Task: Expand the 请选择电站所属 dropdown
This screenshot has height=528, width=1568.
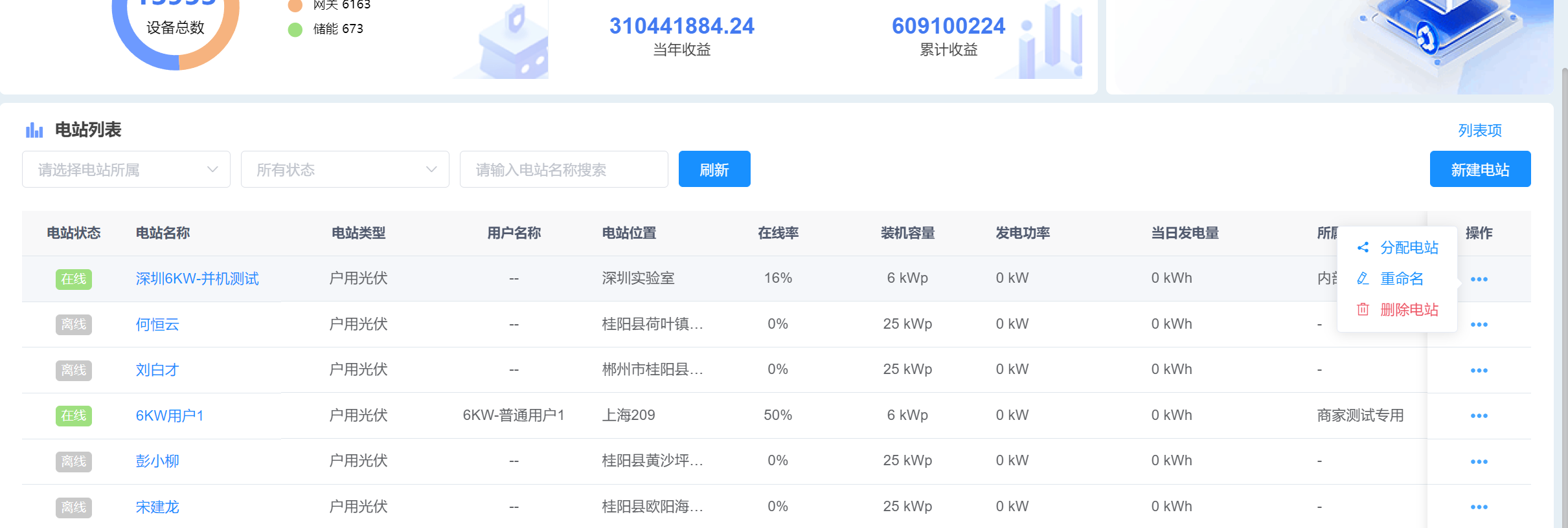Action: point(126,170)
